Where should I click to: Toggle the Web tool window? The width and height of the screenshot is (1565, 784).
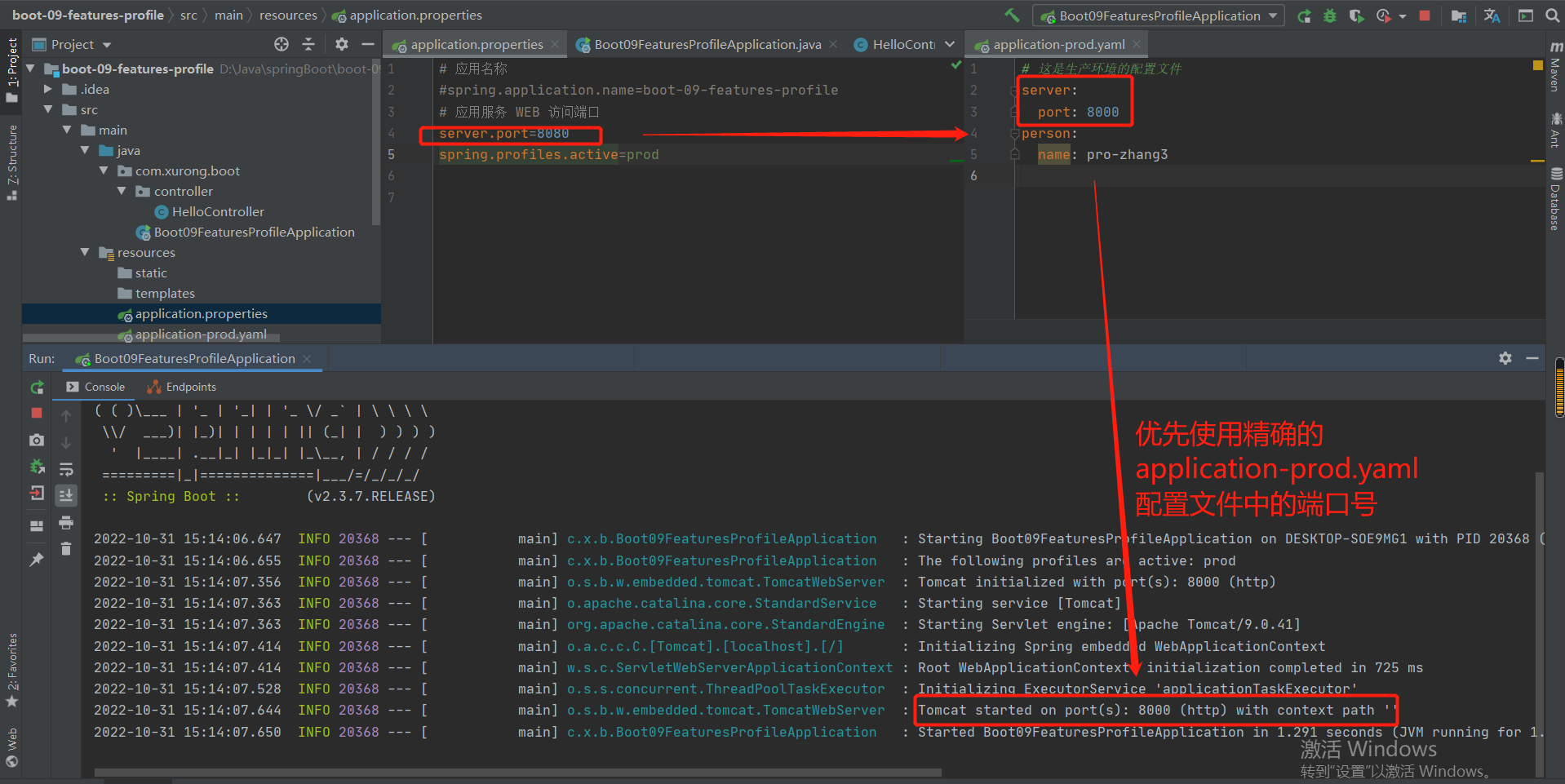click(x=11, y=747)
